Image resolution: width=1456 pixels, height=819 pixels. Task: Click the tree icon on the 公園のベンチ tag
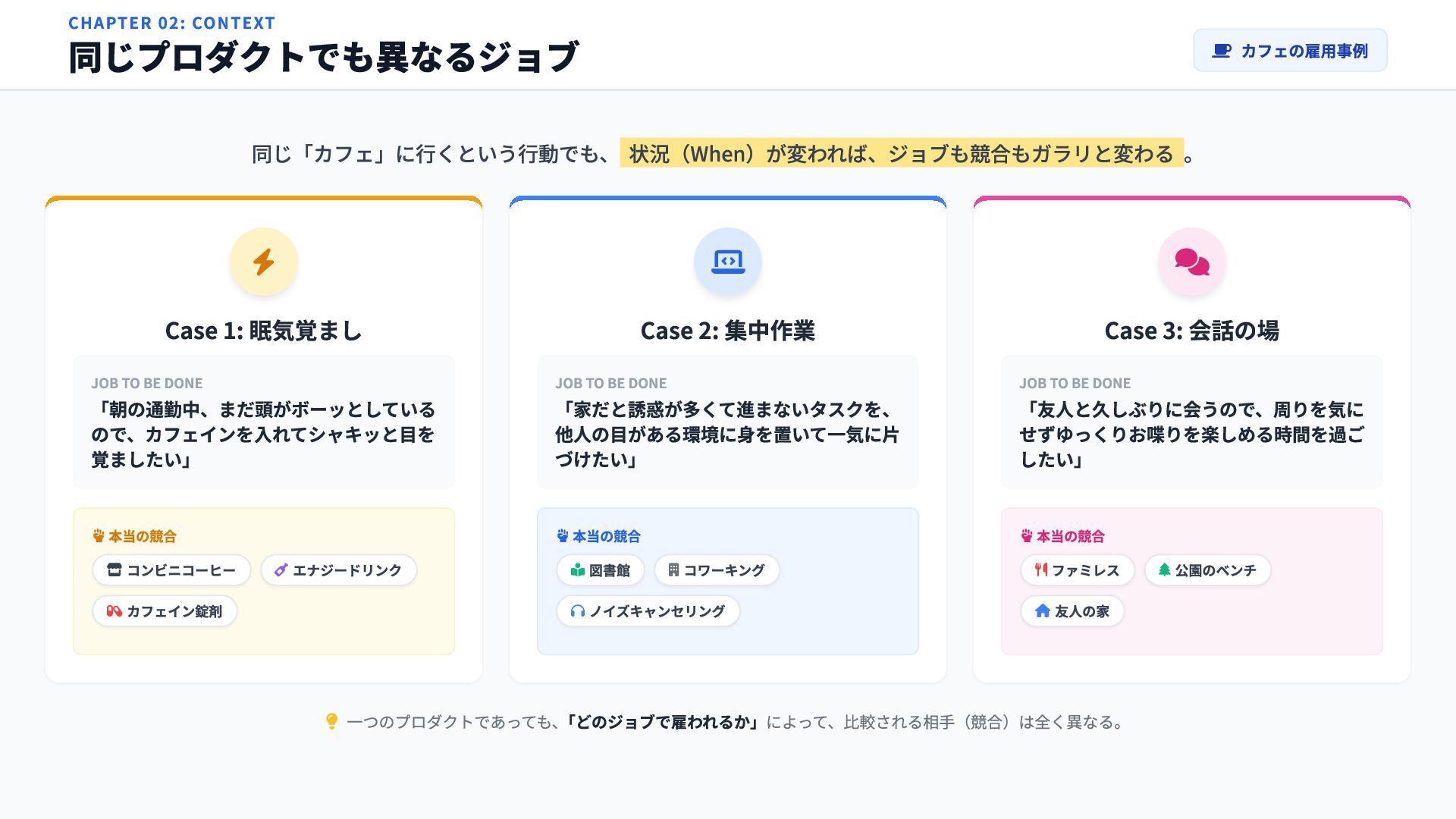[x=1164, y=570]
